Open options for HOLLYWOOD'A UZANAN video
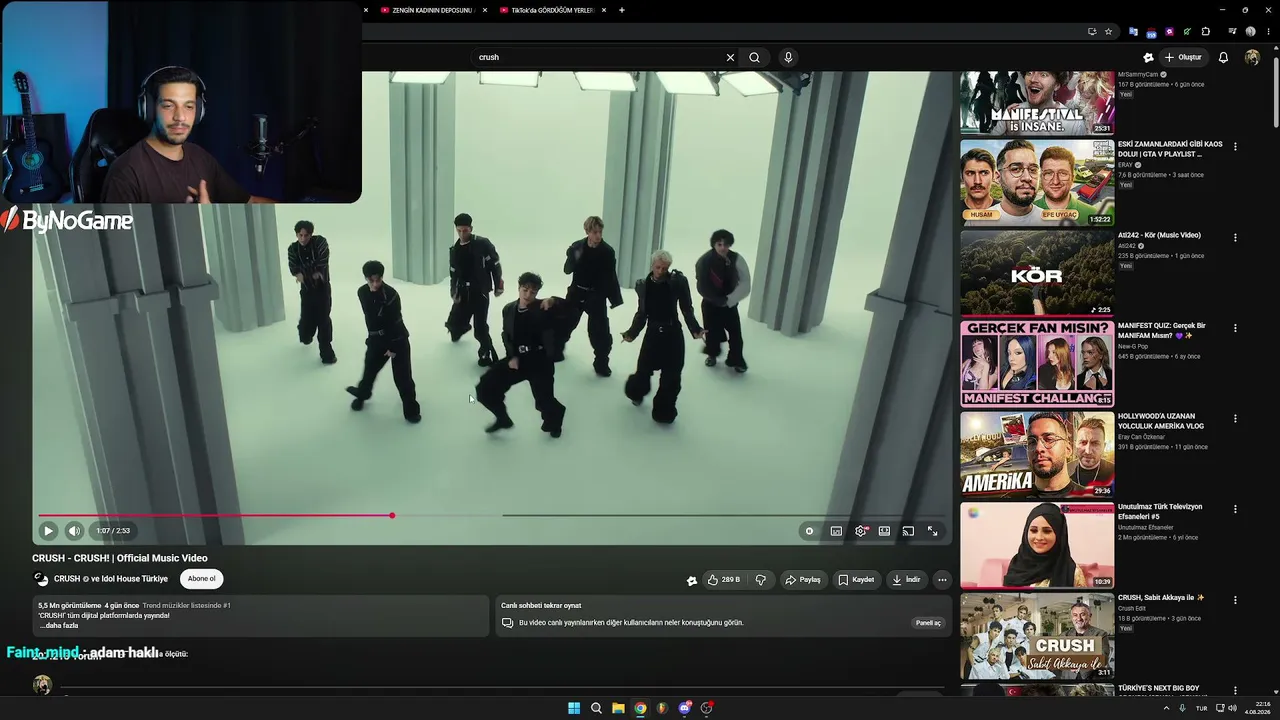This screenshot has width=1280, height=720. pyautogui.click(x=1235, y=419)
